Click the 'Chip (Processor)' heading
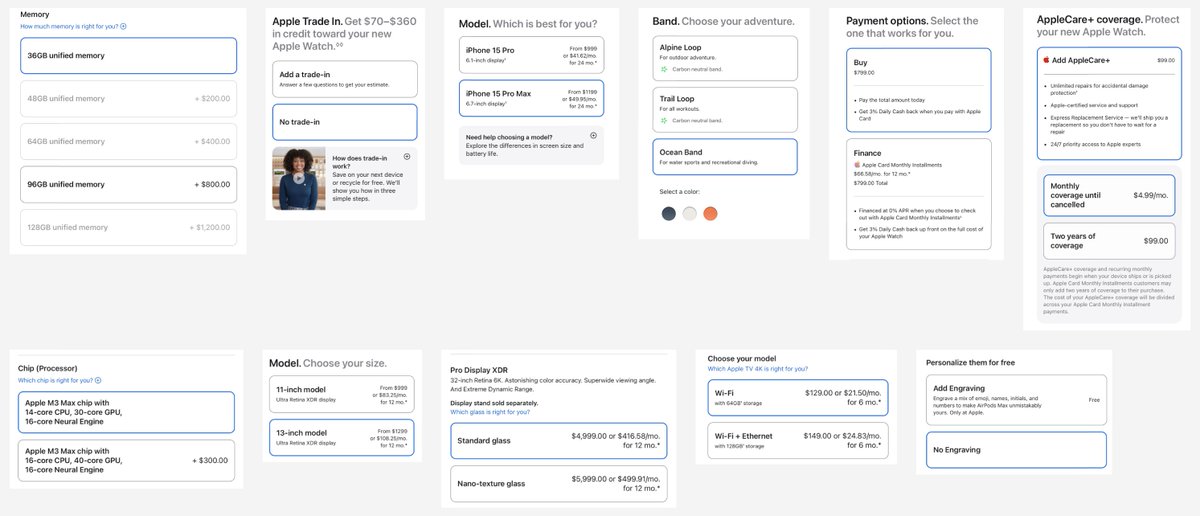Viewport: 1200px width, 516px height. click(48, 368)
